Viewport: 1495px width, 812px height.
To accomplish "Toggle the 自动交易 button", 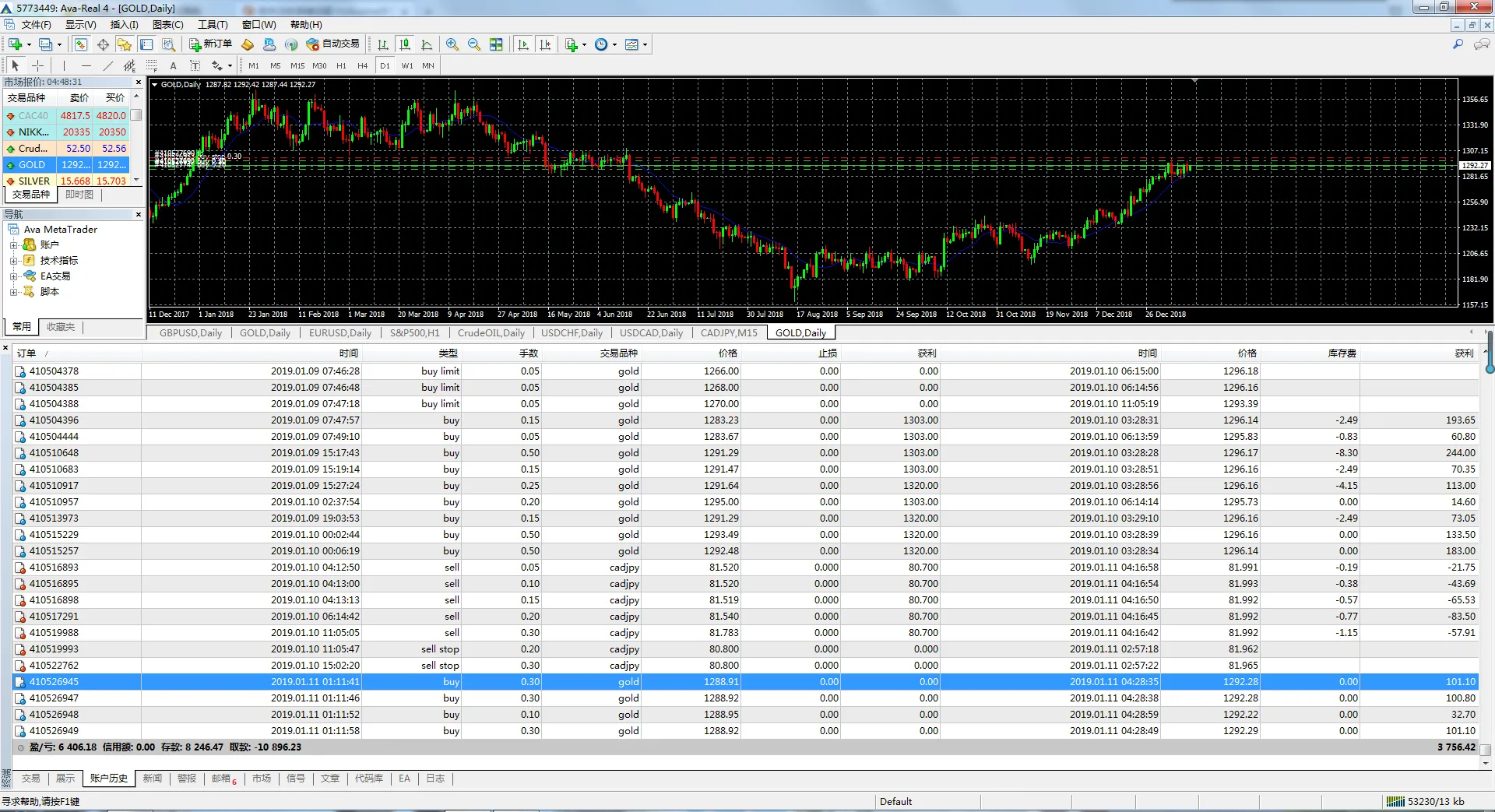I will click(333, 44).
